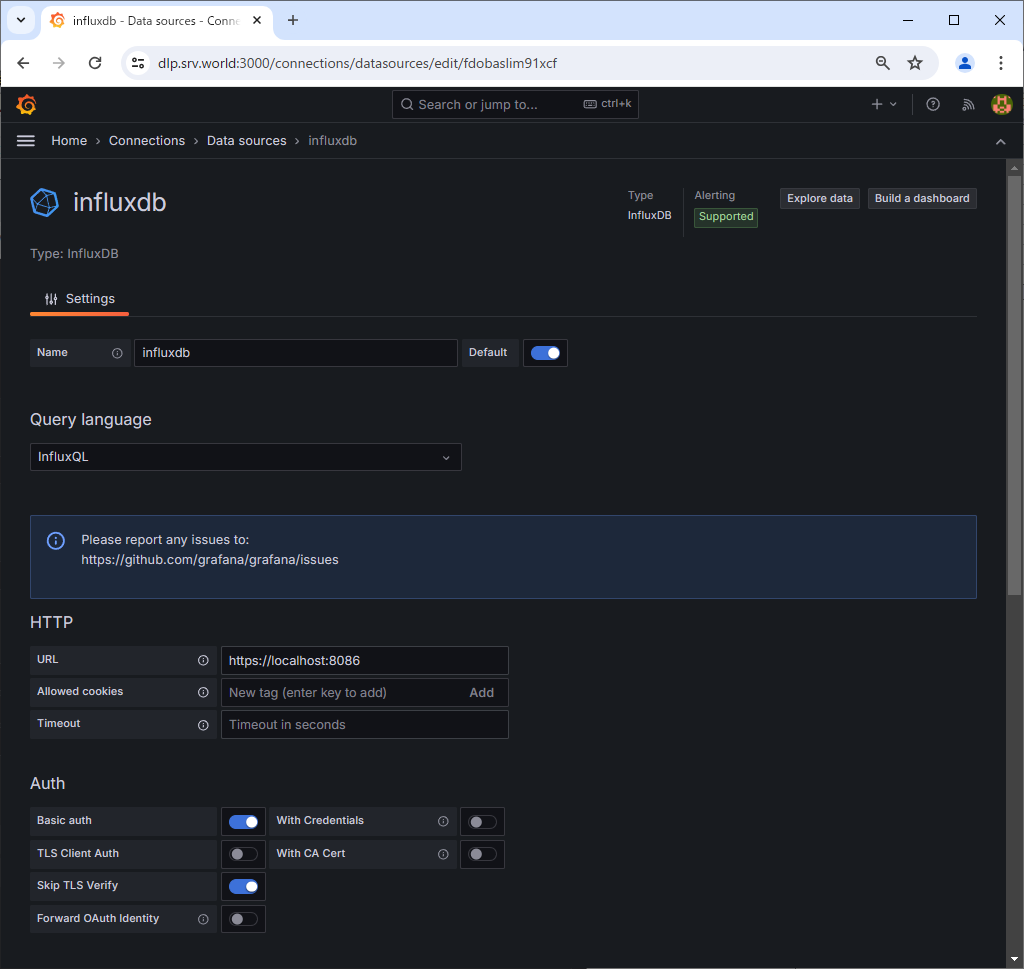Click the Timeout in seconds field
1024x969 pixels.
point(364,725)
